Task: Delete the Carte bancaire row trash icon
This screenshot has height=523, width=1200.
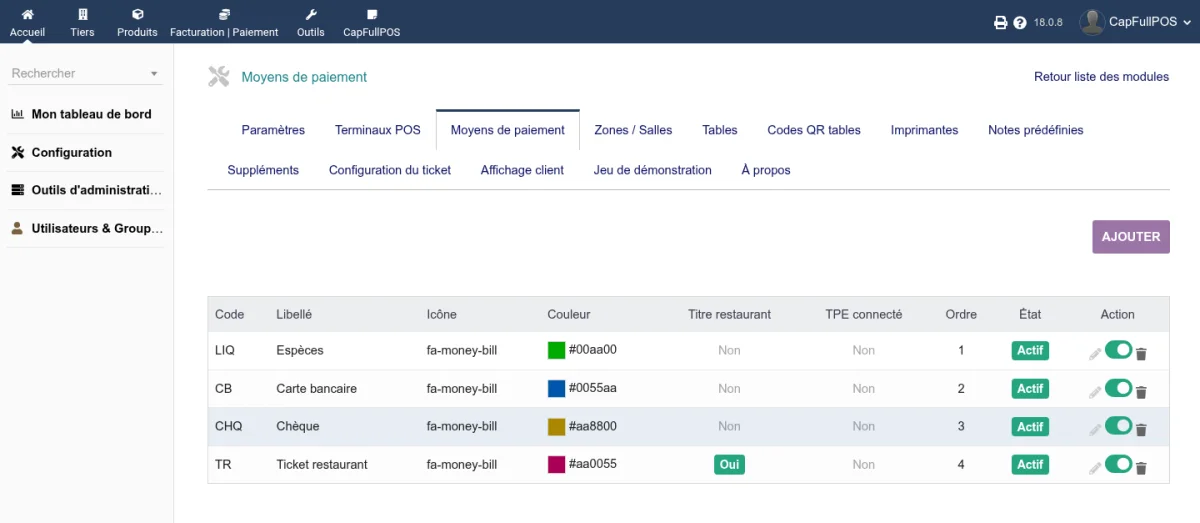Action: tap(1141, 391)
